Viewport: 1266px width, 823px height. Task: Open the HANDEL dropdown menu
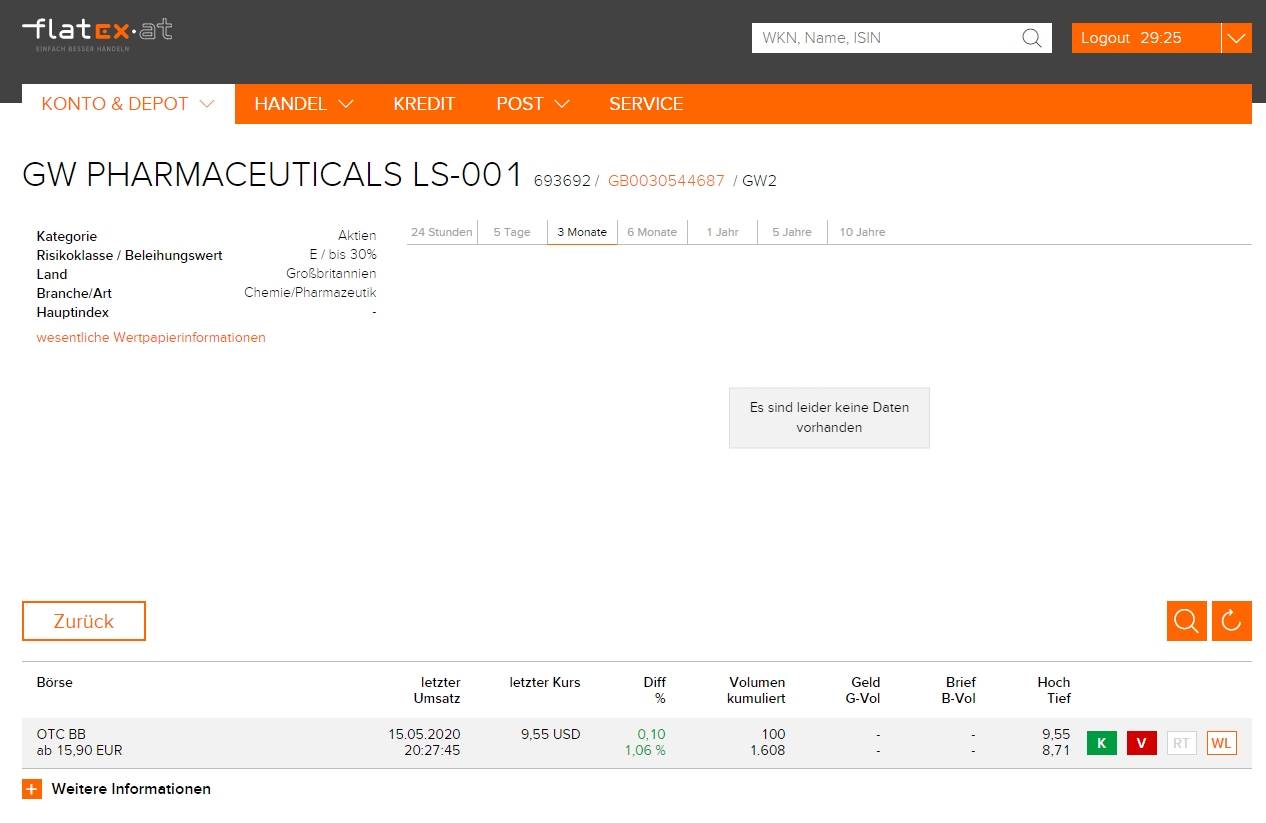(304, 104)
